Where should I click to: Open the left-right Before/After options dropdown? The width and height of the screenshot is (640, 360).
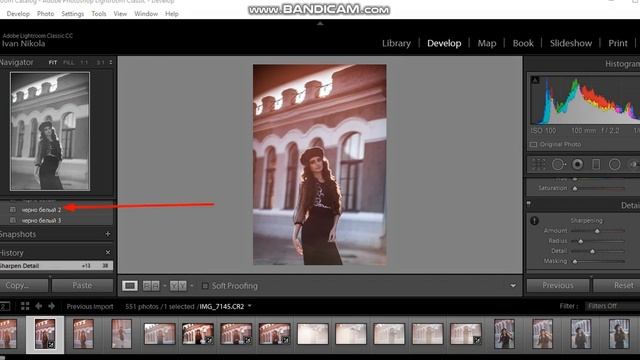click(164, 286)
